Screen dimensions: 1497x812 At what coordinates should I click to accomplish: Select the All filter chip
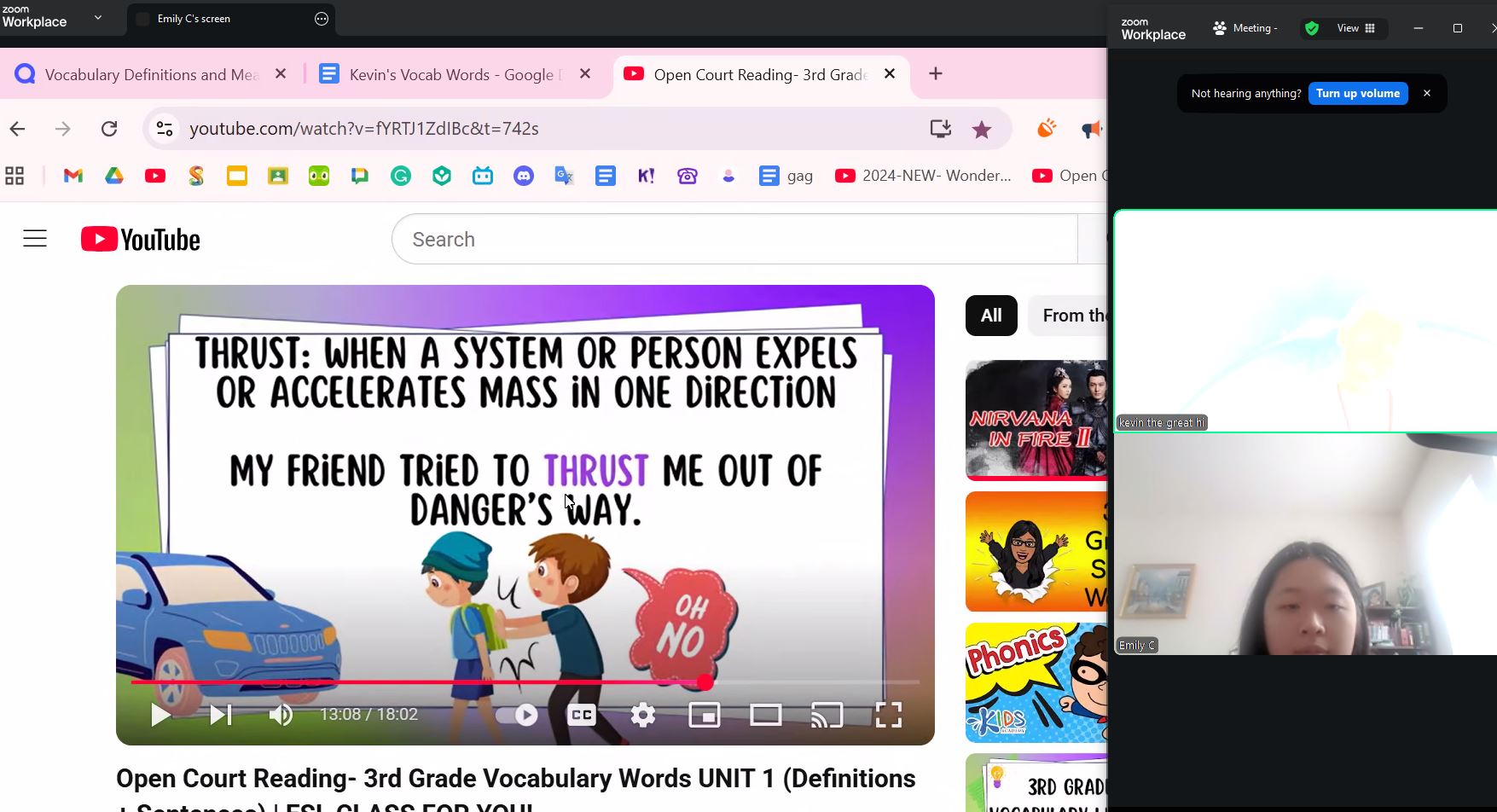(991, 316)
